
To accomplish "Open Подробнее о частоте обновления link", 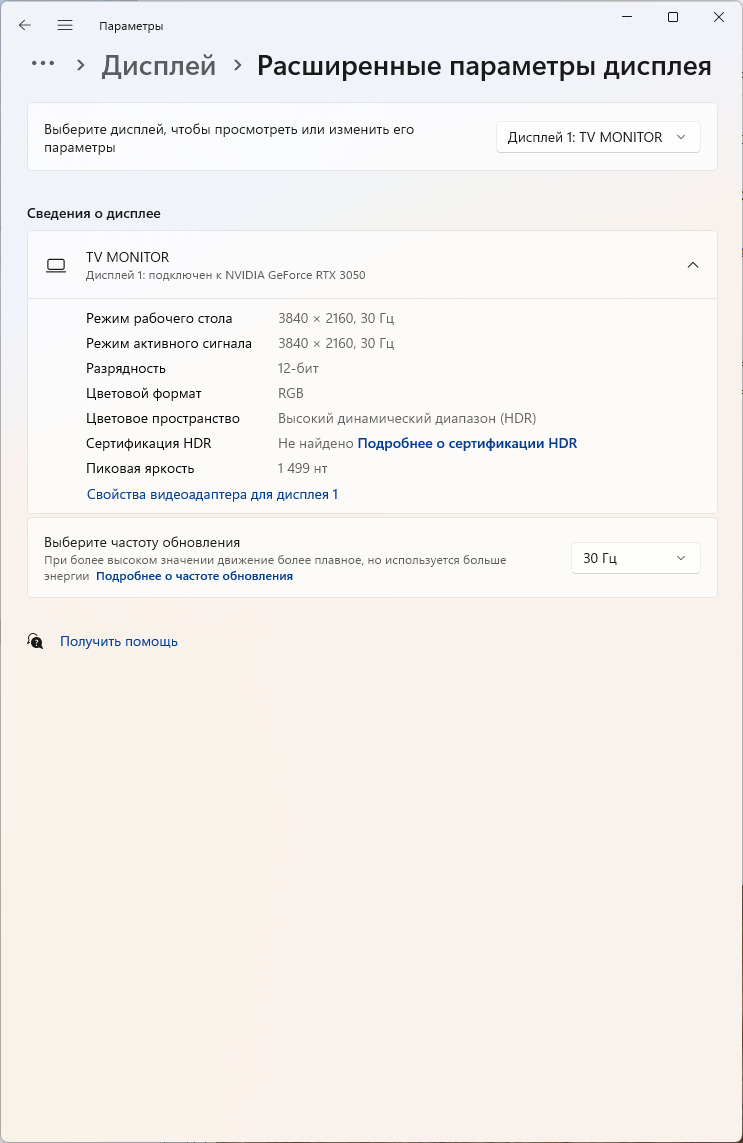I will tap(194, 576).
